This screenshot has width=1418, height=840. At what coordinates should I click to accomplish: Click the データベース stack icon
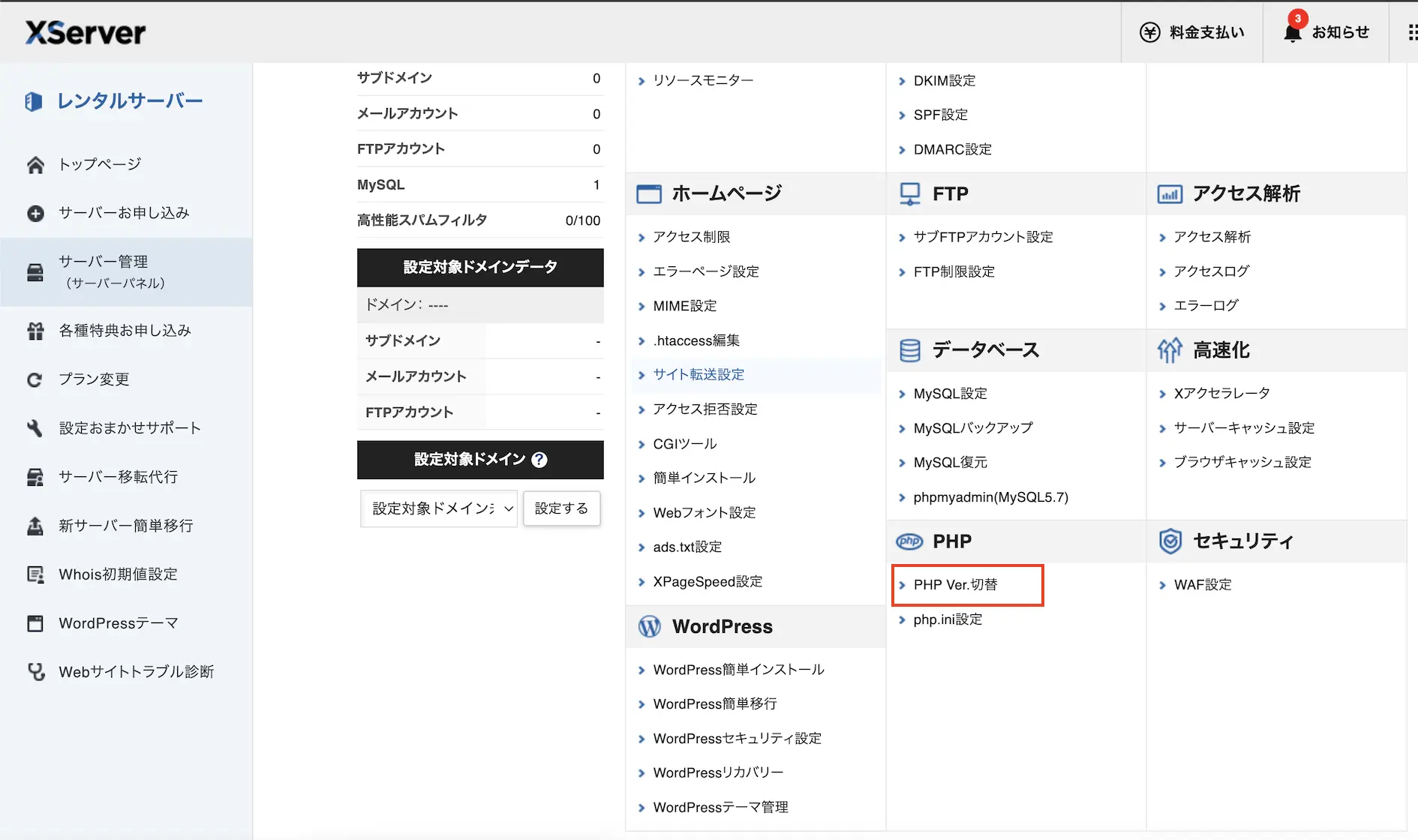click(x=909, y=350)
